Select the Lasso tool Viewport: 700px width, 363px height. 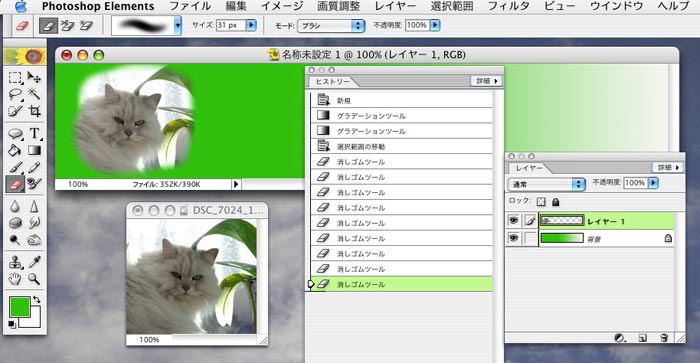tap(15, 94)
